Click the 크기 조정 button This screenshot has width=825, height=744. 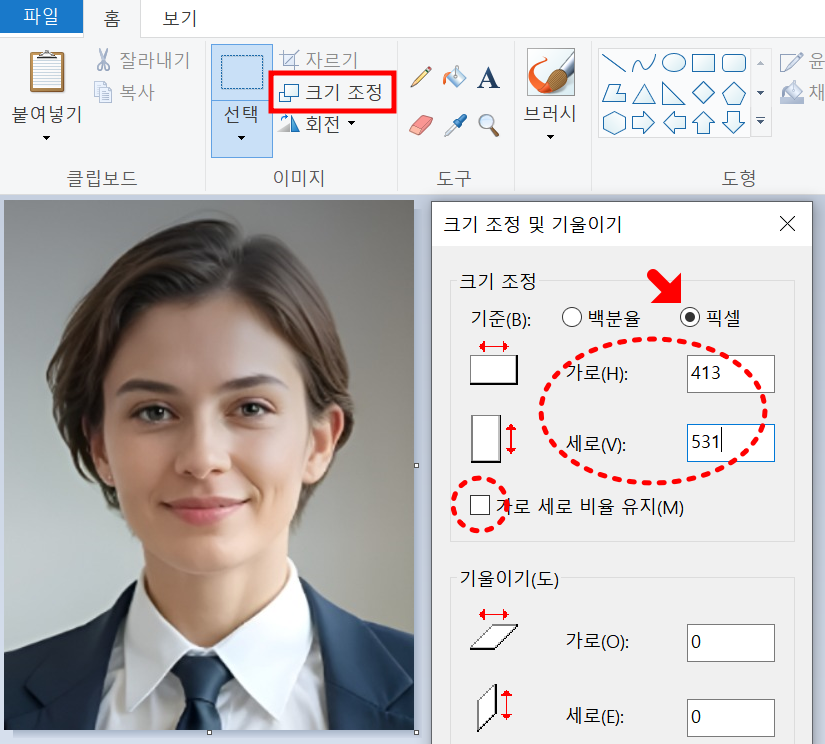tap(332, 91)
